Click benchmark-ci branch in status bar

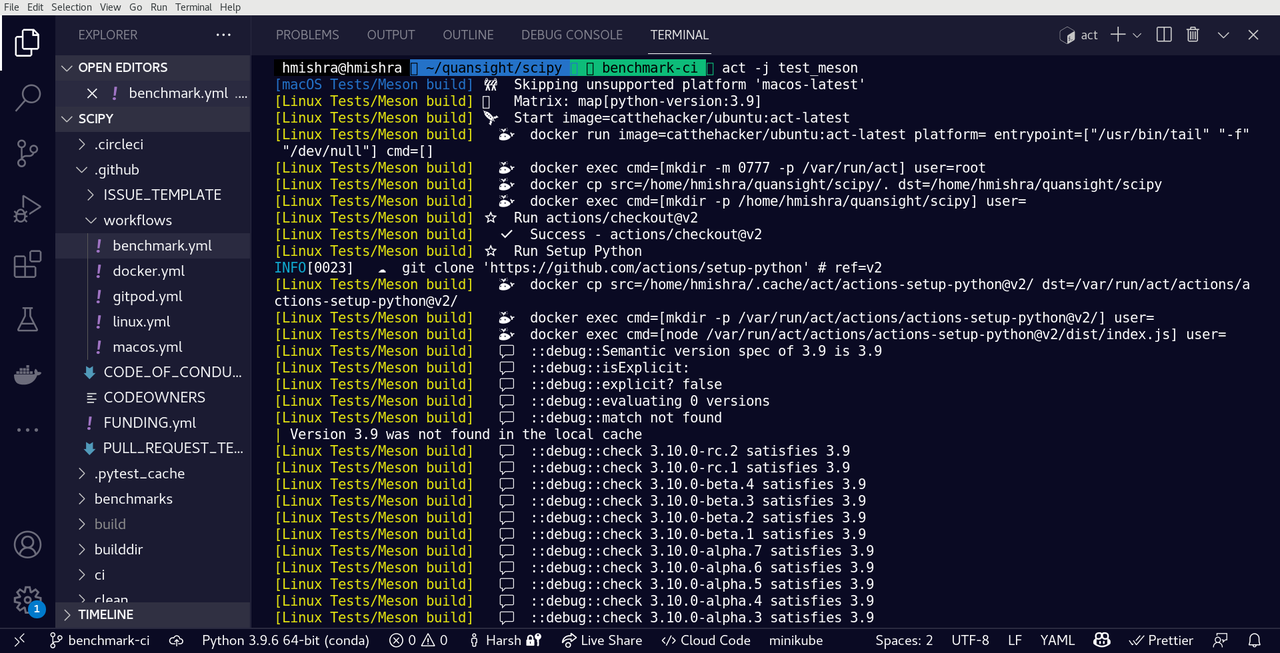click(x=100, y=640)
